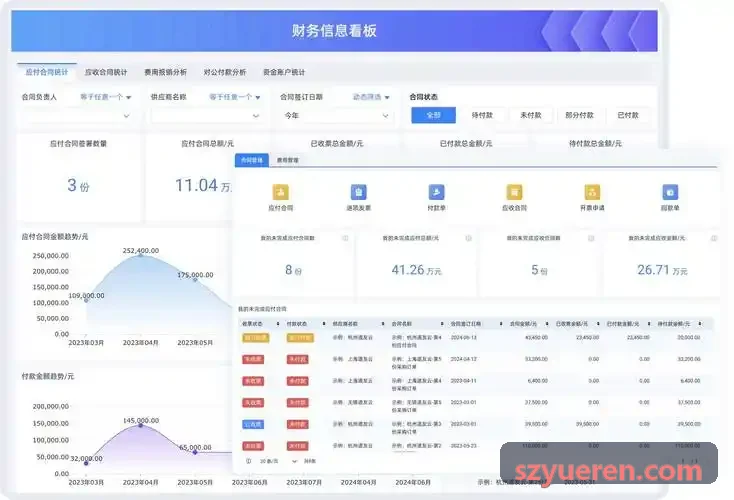Click the blue 已收票 status tag
This screenshot has width=734, height=500.
[x=253, y=424]
